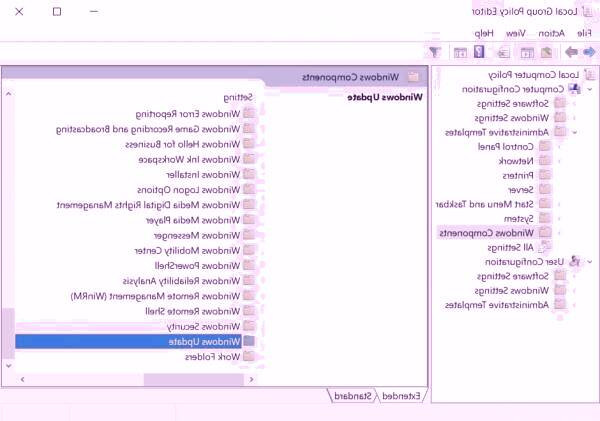The width and height of the screenshot is (600, 421).
Task: Click the Local Group Policy Editor title icon
Action: [587, 11]
